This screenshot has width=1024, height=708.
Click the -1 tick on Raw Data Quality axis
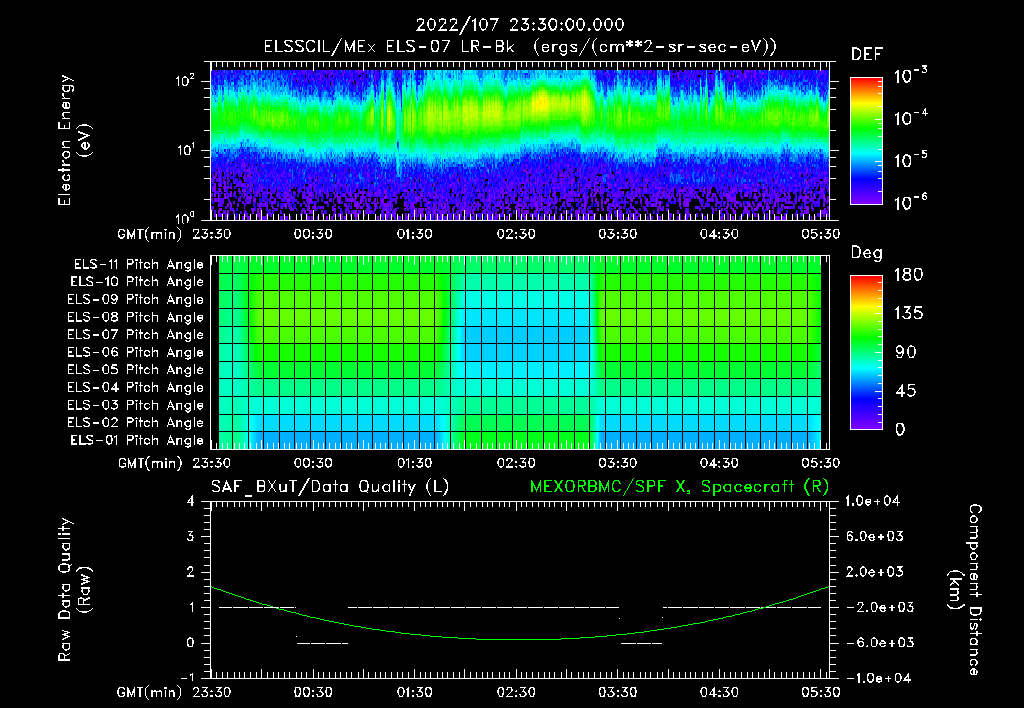pyautogui.click(x=187, y=677)
